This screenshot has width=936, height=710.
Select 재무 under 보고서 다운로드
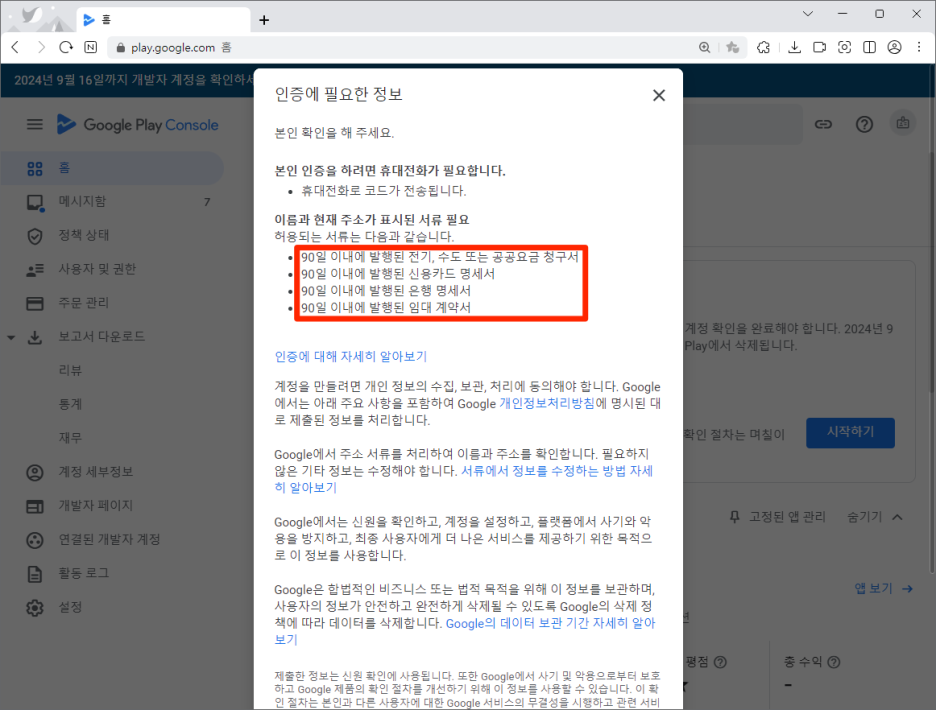click(70, 438)
